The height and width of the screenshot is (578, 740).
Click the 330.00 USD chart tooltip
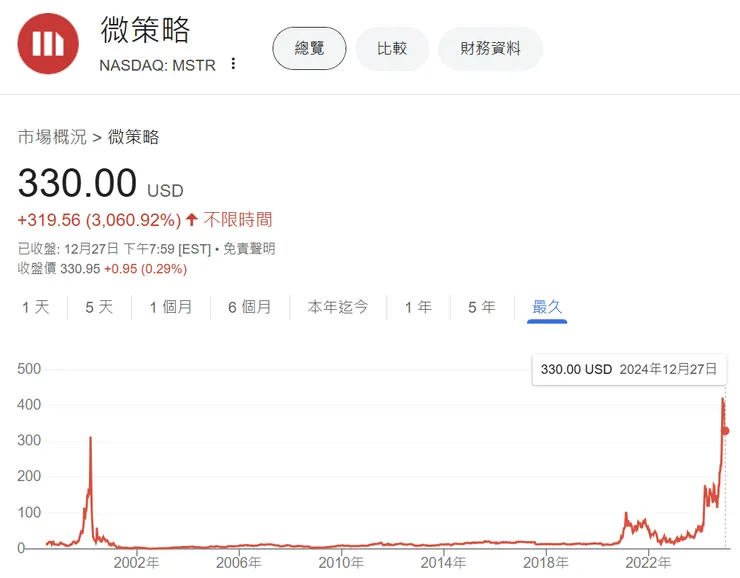click(x=629, y=369)
